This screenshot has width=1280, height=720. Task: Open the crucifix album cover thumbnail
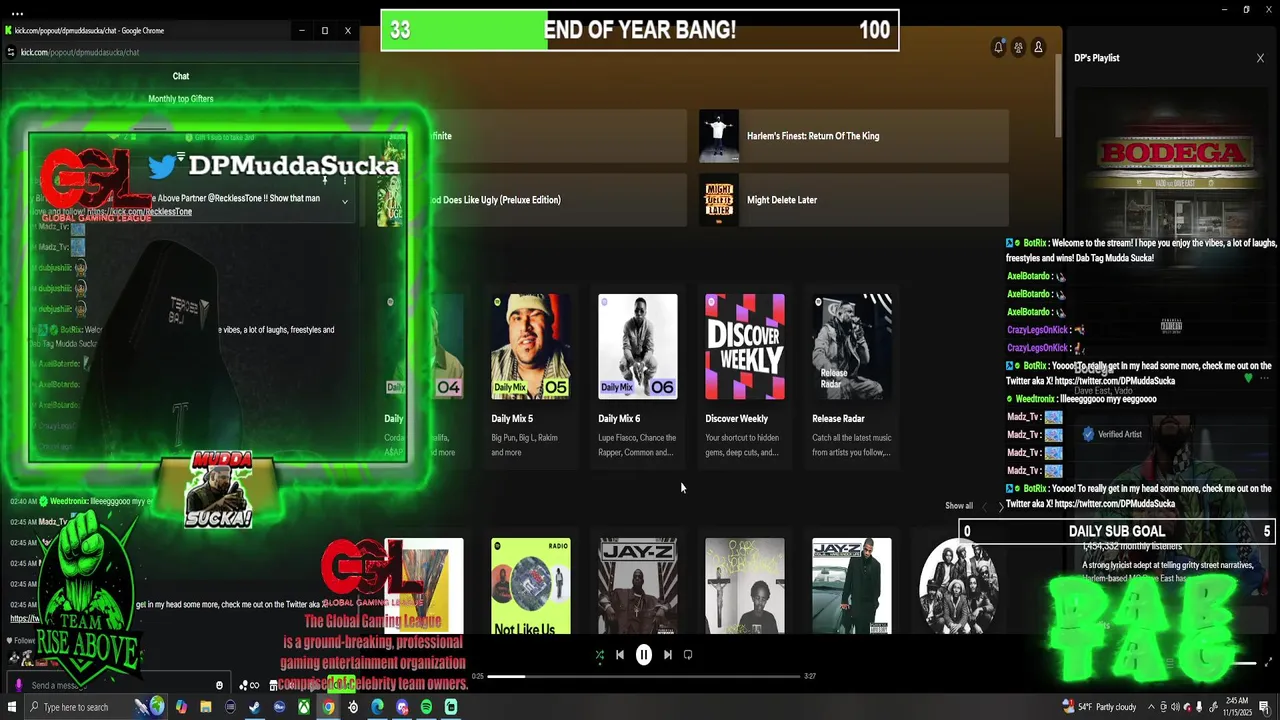point(745,586)
